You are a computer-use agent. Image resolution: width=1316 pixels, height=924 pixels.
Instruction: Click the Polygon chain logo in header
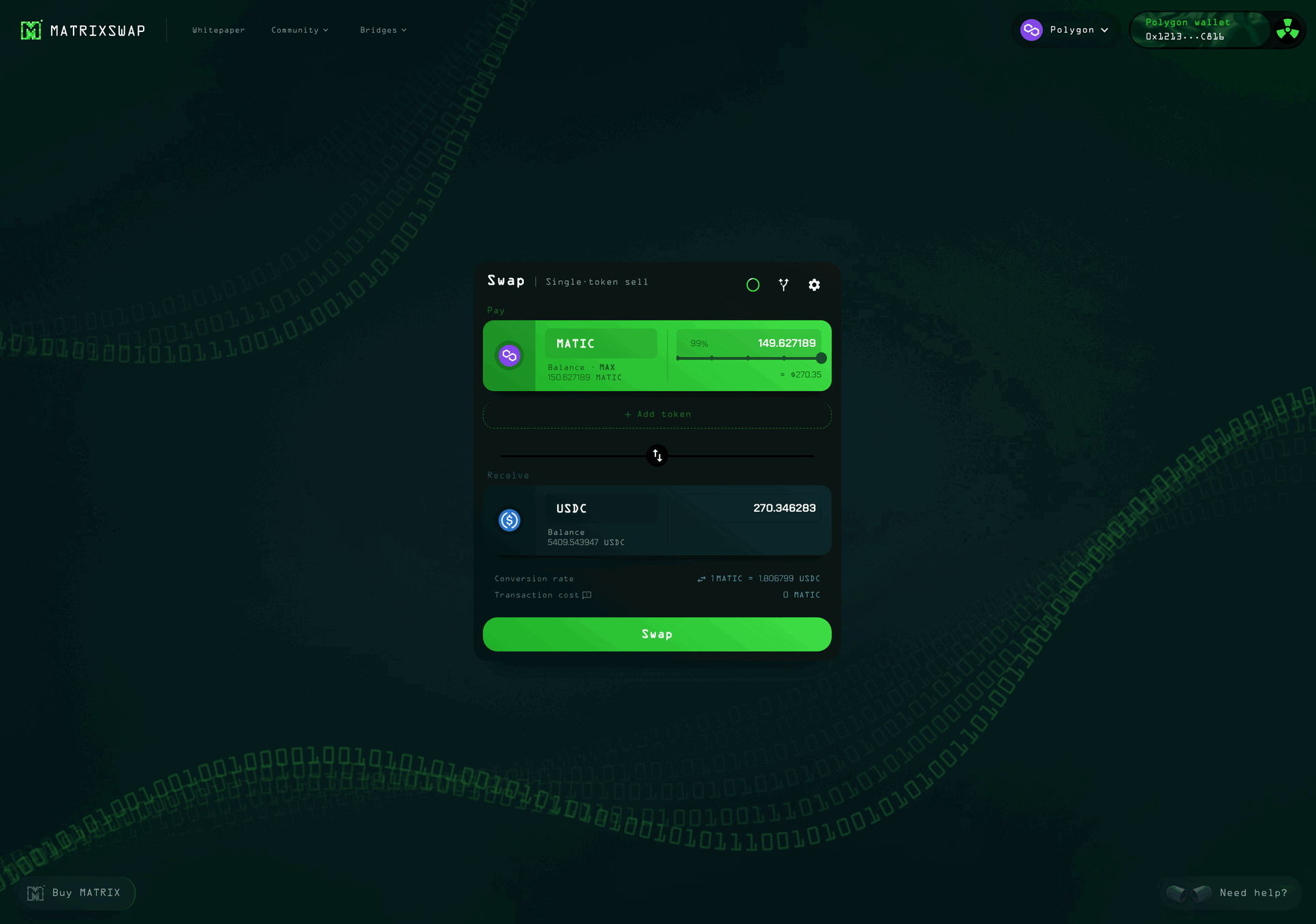coord(1031,30)
